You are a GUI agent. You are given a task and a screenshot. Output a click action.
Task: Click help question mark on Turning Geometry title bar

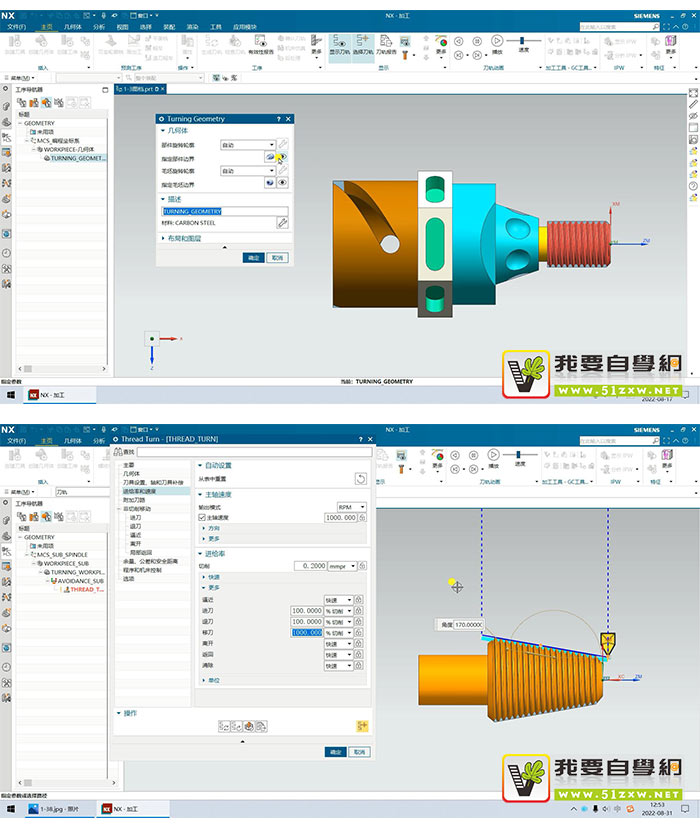279,119
